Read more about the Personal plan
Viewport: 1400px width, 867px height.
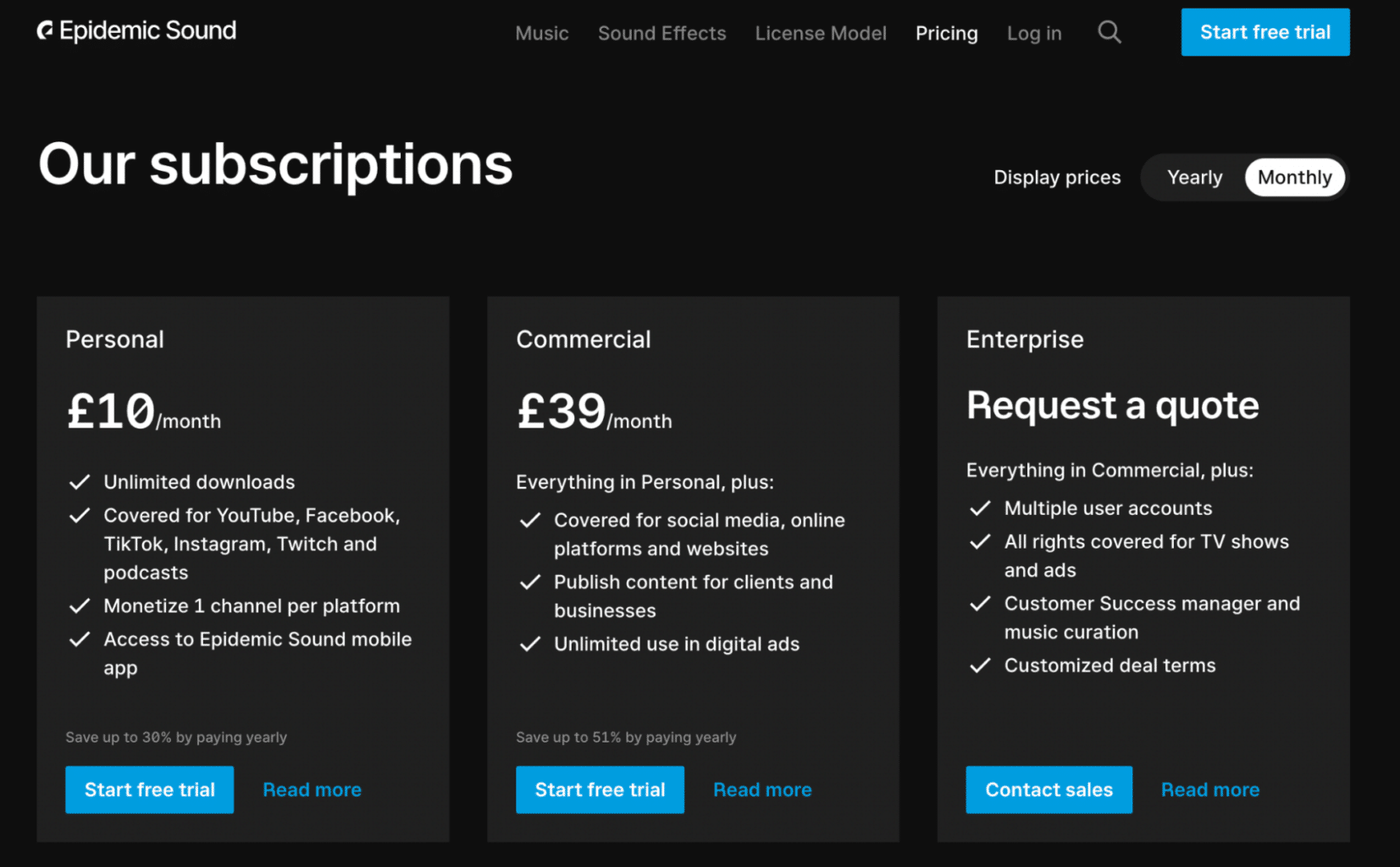pos(312,789)
